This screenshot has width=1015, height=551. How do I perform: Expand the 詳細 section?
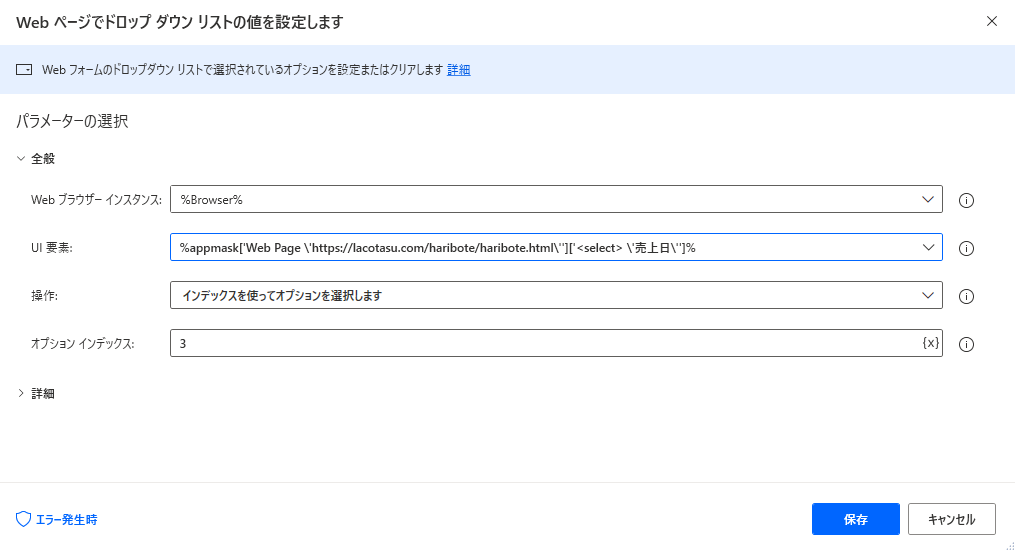22,393
